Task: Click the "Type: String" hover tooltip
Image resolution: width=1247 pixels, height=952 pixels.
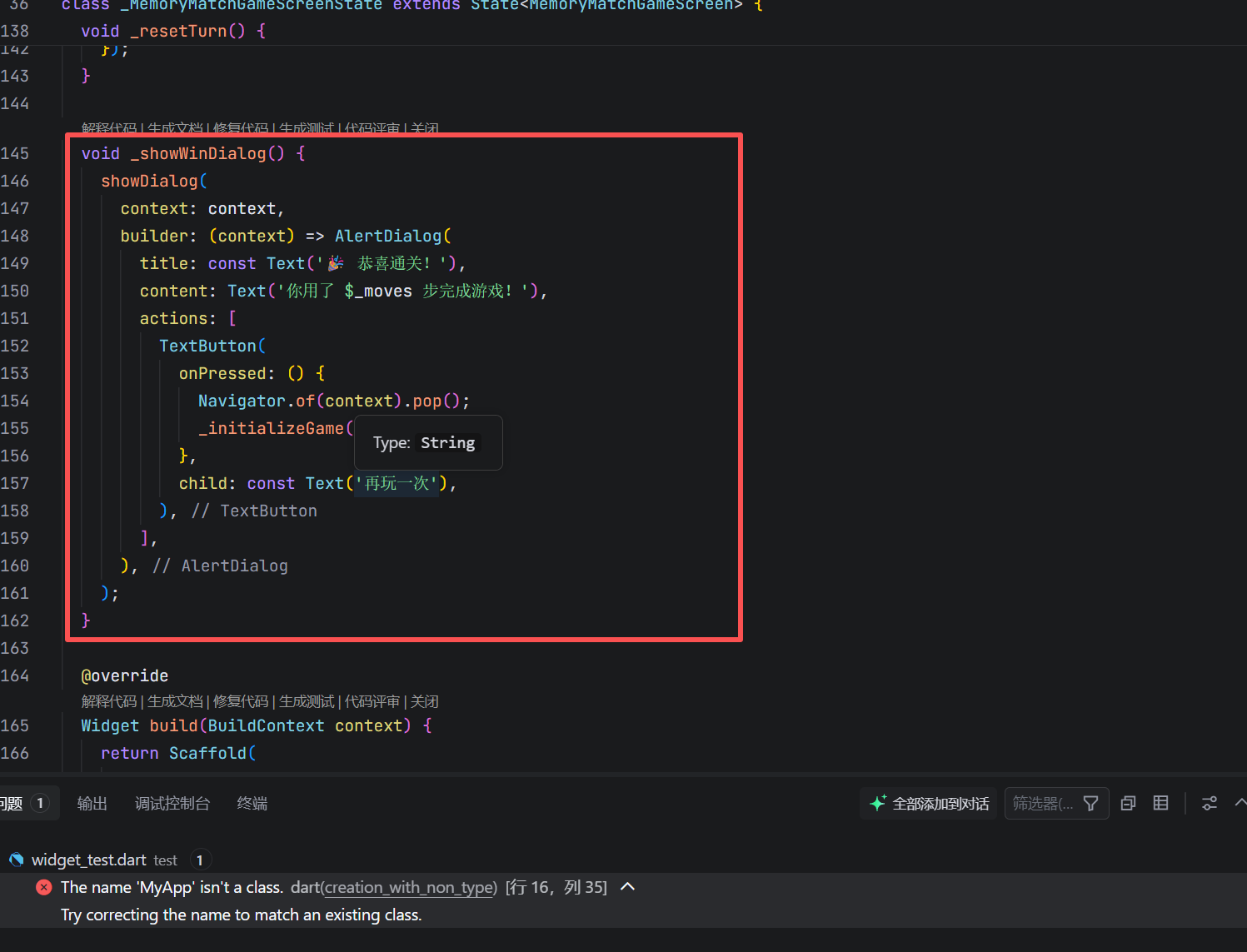Action: click(x=428, y=442)
